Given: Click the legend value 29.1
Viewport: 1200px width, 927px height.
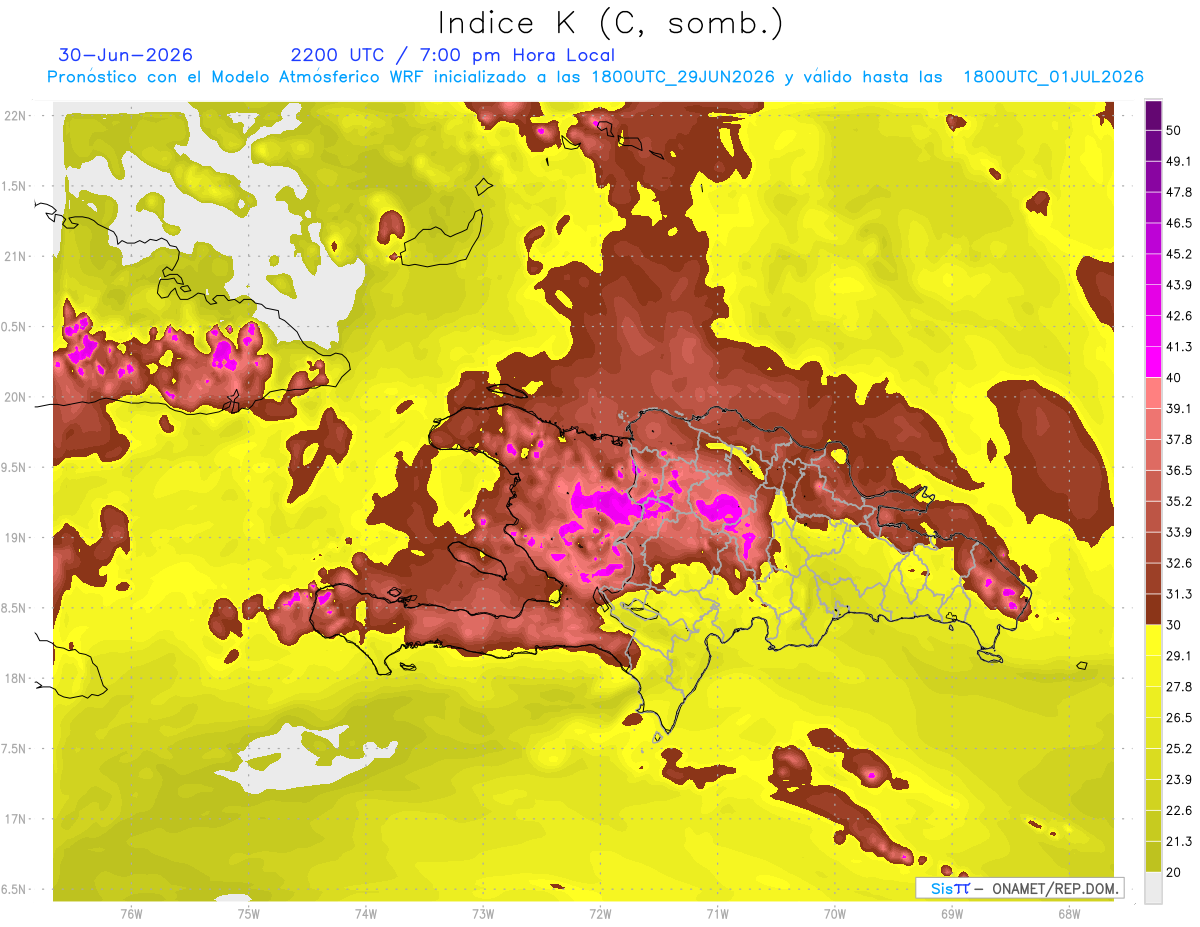Looking at the screenshot, I should pyautogui.click(x=1179, y=656).
